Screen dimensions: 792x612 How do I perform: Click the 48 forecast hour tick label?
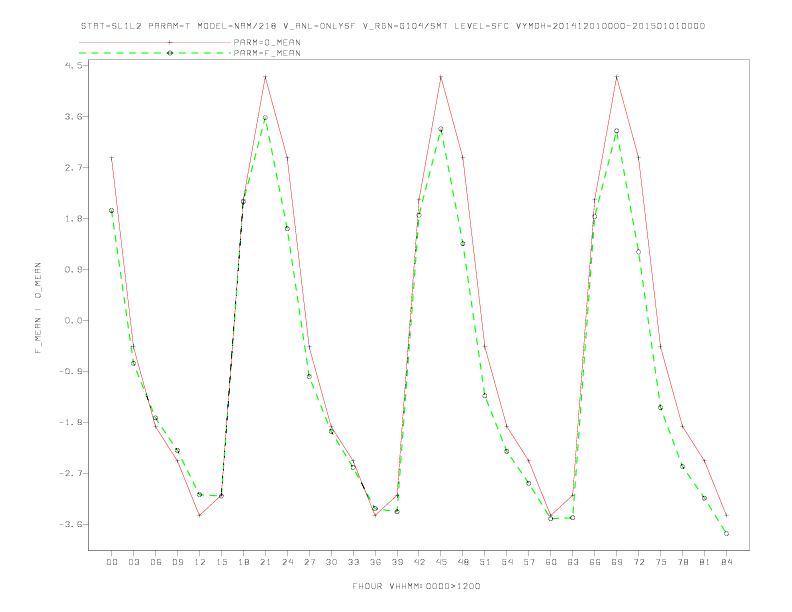click(x=463, y=562)
